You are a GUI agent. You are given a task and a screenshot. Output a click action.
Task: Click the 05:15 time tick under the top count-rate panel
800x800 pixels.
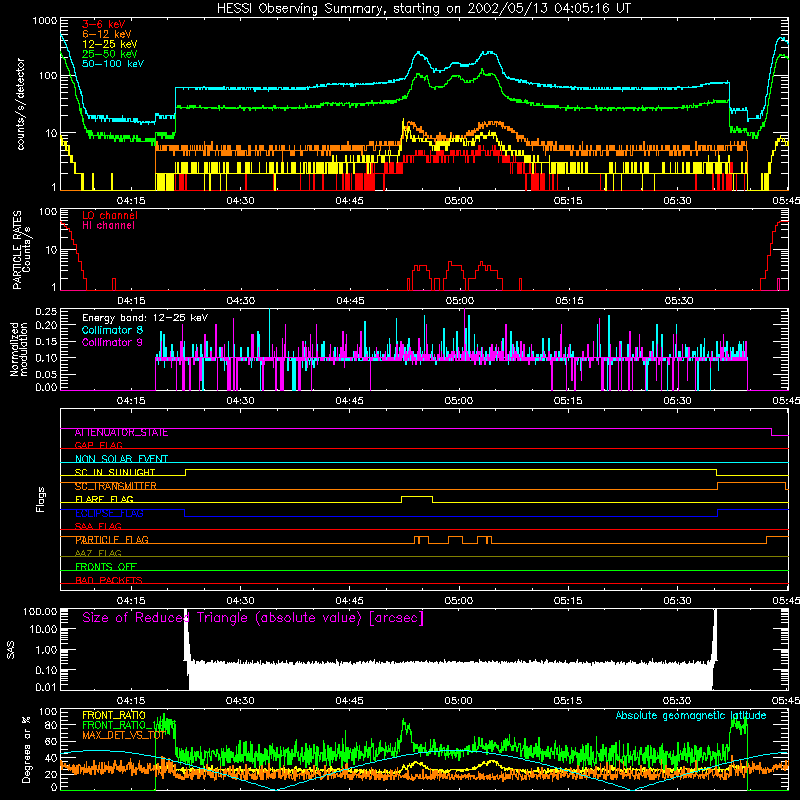coord(568,201)
